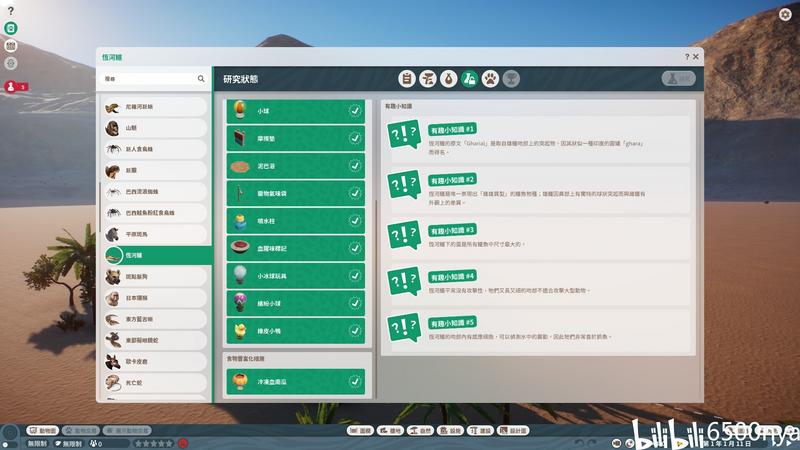Click the 研究狀態 panel heading

240,79
